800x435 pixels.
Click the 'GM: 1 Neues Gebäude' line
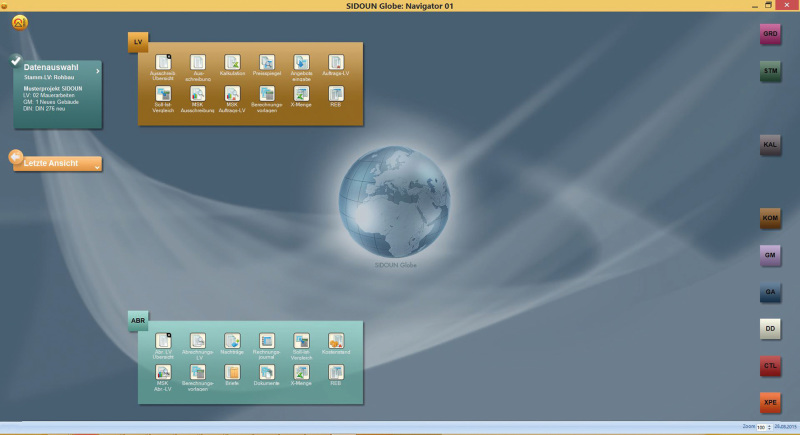coord(51,102)
